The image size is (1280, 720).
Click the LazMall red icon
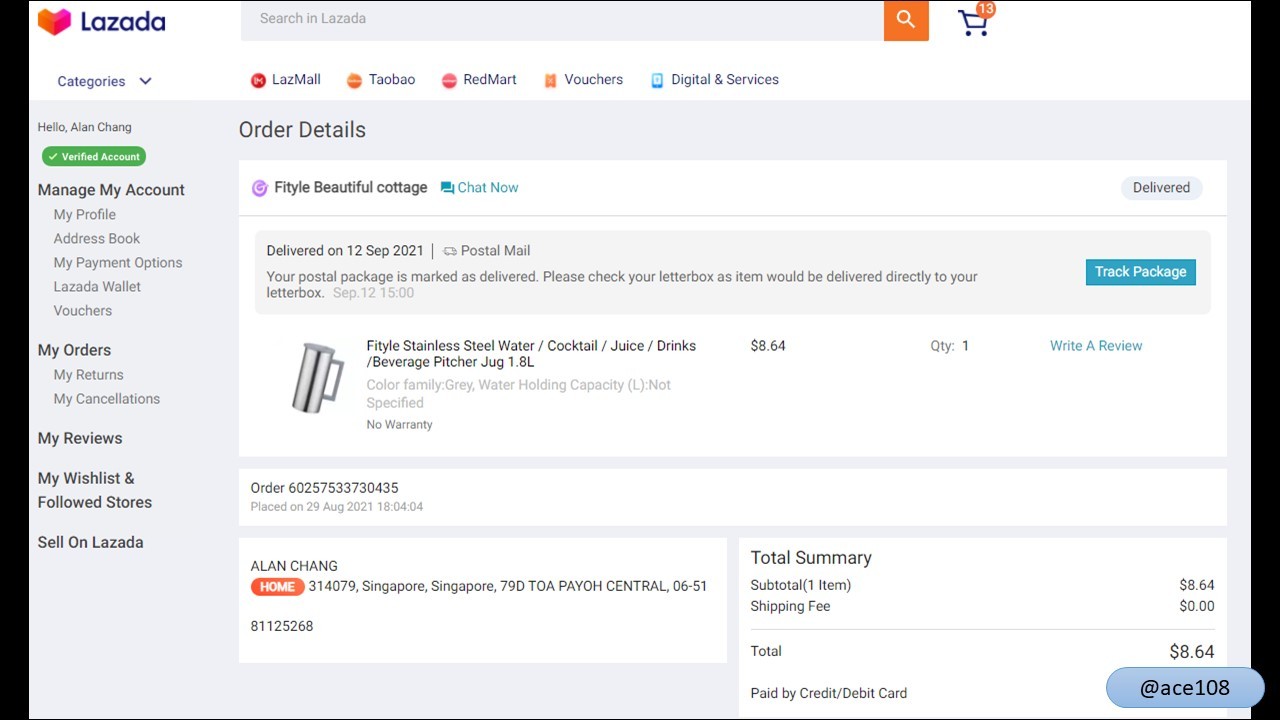pos(258,81)
